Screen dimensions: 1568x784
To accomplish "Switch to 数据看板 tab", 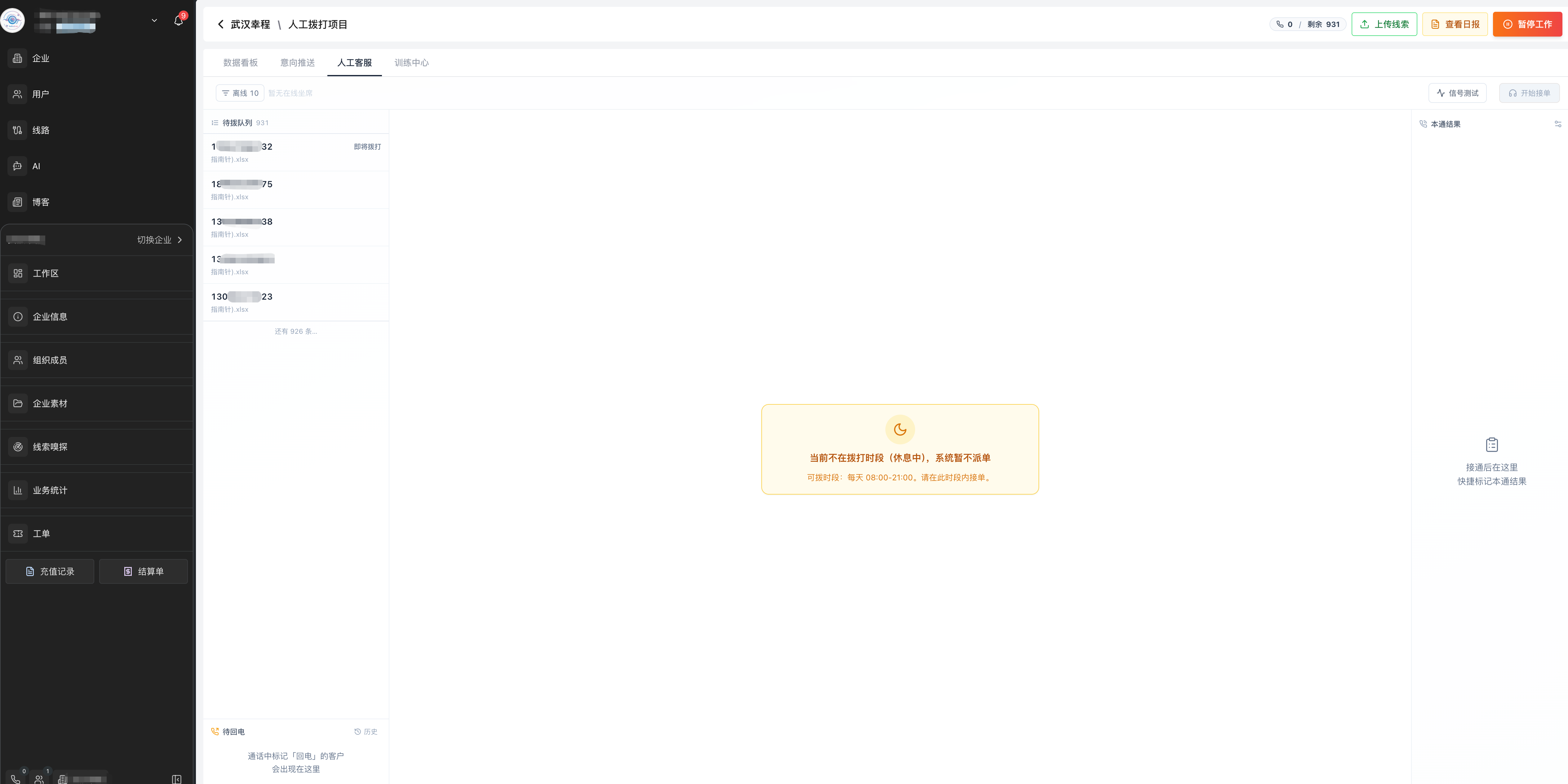I will tap(241, 63).
